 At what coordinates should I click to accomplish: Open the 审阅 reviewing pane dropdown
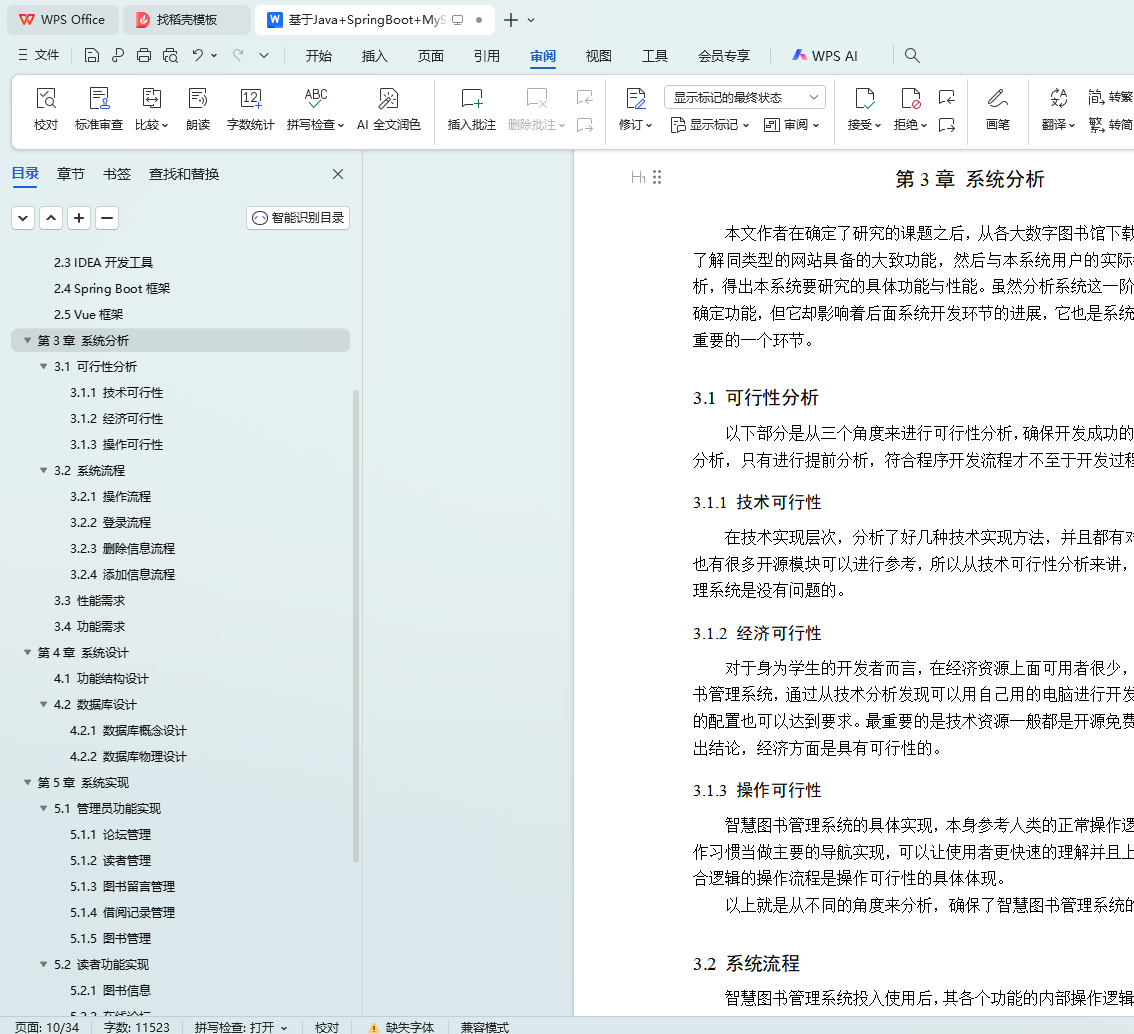coord(791,125)
